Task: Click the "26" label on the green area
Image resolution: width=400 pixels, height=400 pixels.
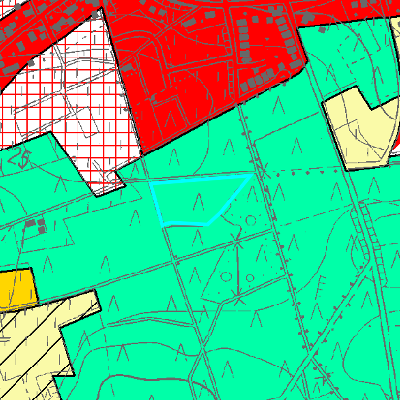Action: click(x=19, y=157)
